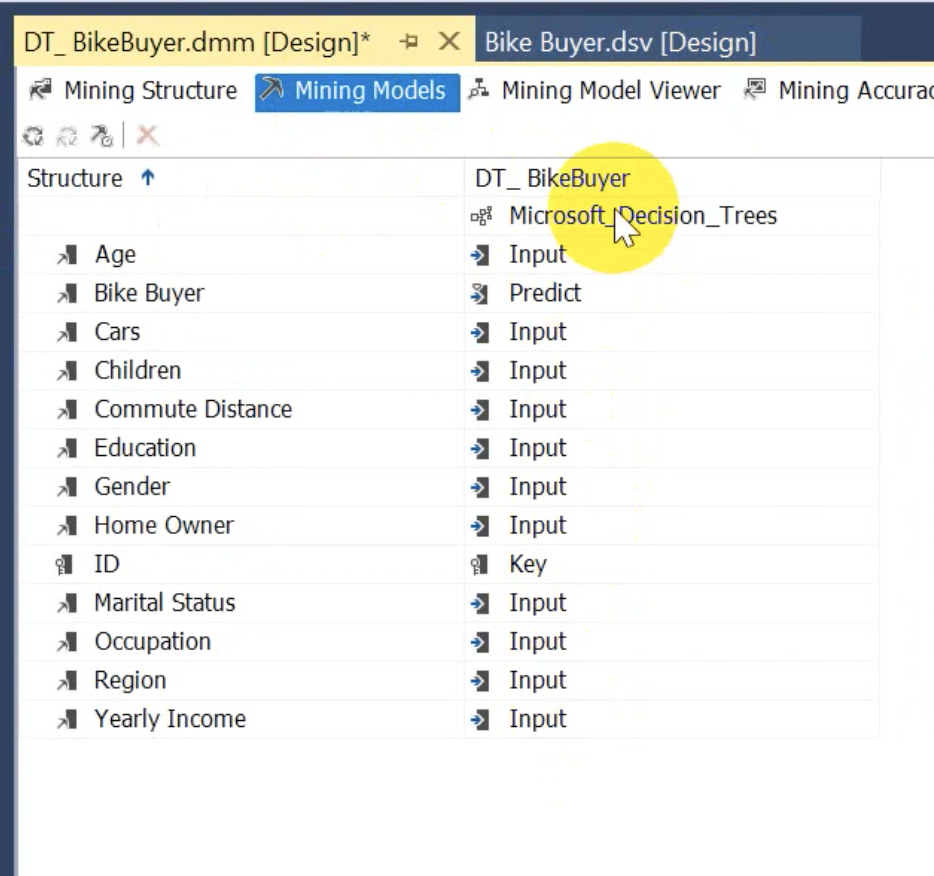The image size is (934, 876).
Task: Click the Key usage icon in ID row
Action: click(480, 565)
